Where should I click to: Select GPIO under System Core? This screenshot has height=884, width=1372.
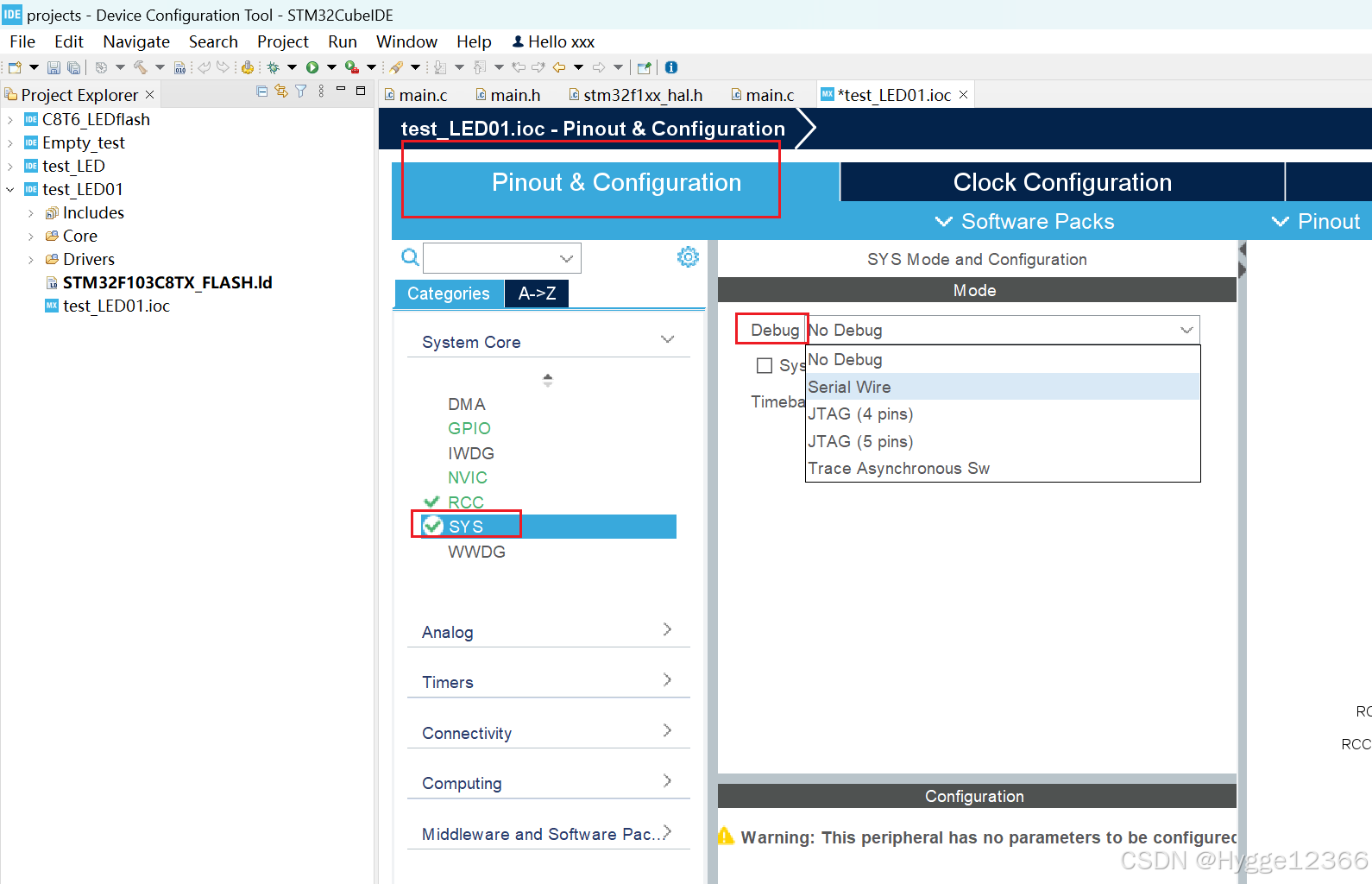click(469, 428)
